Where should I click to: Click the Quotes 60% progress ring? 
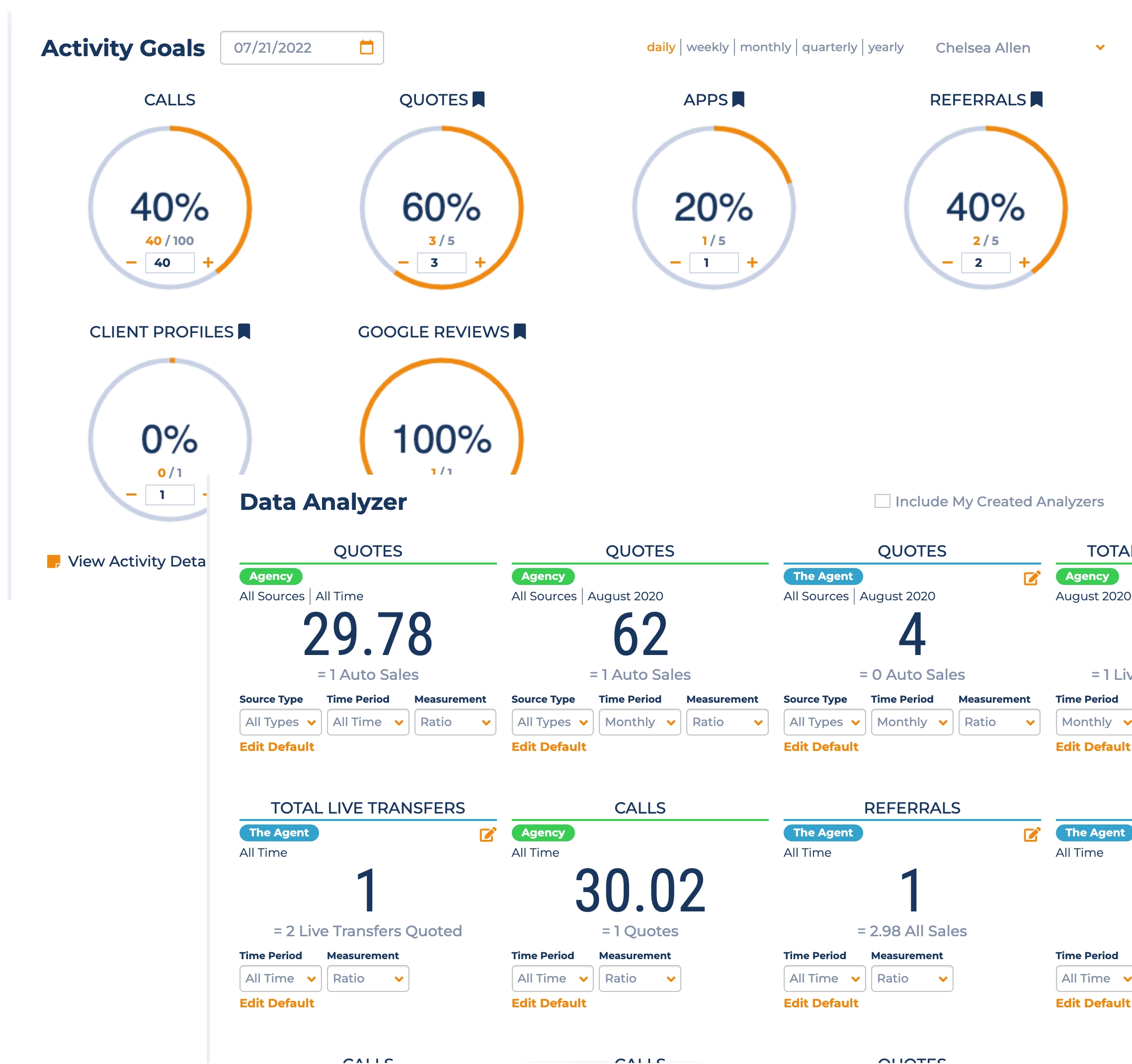point(442,208)
